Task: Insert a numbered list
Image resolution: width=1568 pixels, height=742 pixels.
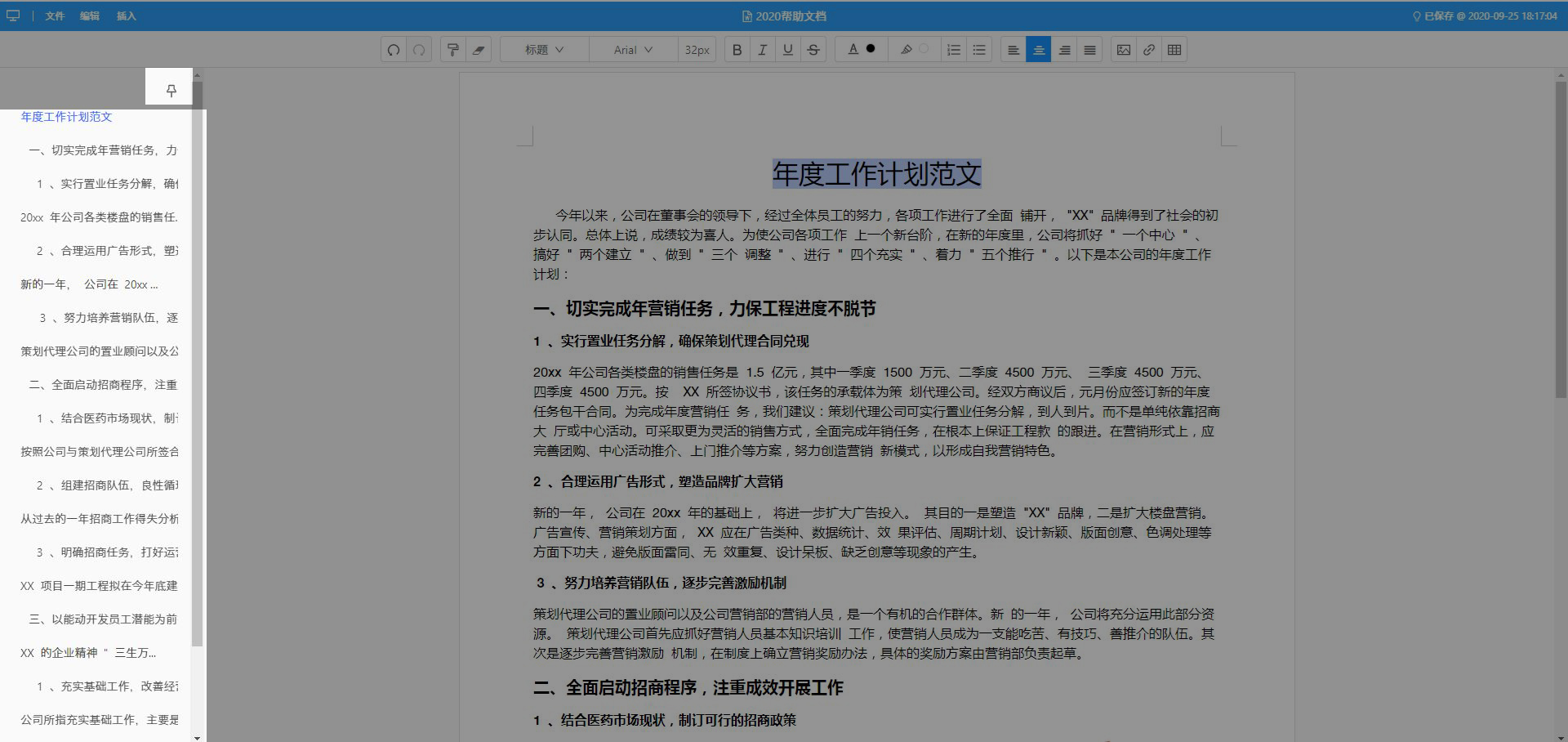Action: (x=954, y=50)
